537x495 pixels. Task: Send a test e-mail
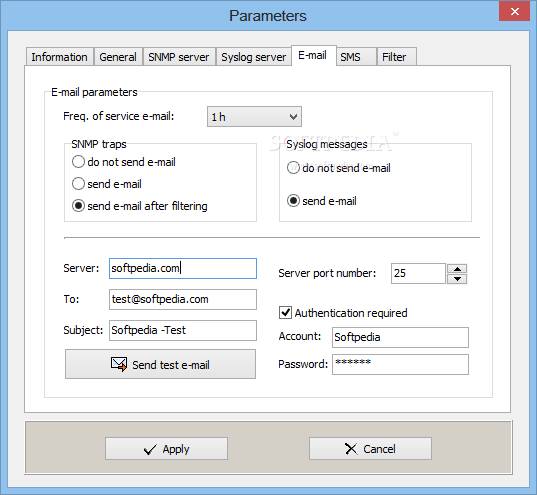(x=160, y=364)
